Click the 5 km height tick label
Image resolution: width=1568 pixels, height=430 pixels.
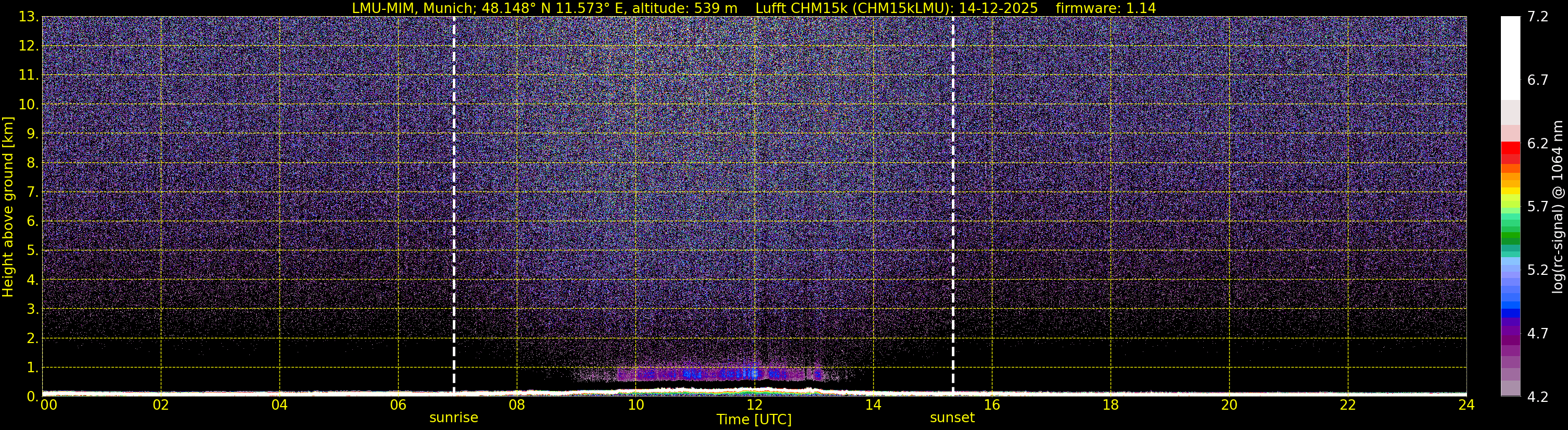point(32,251)
